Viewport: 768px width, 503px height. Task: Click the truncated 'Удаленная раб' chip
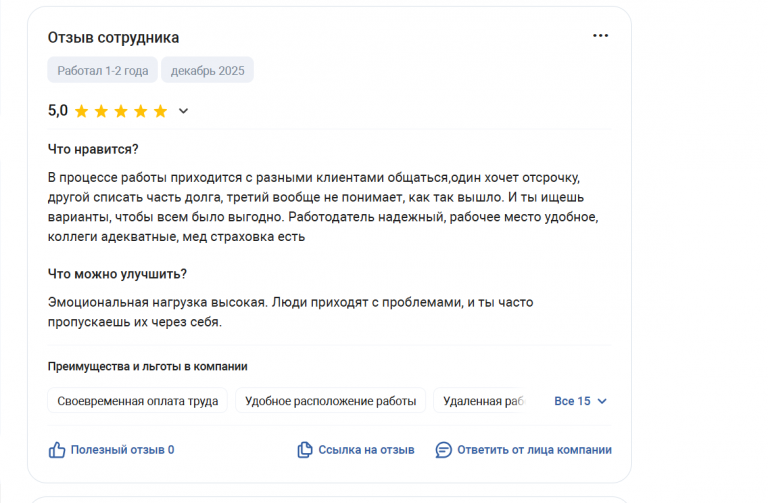tap(484, 401)
